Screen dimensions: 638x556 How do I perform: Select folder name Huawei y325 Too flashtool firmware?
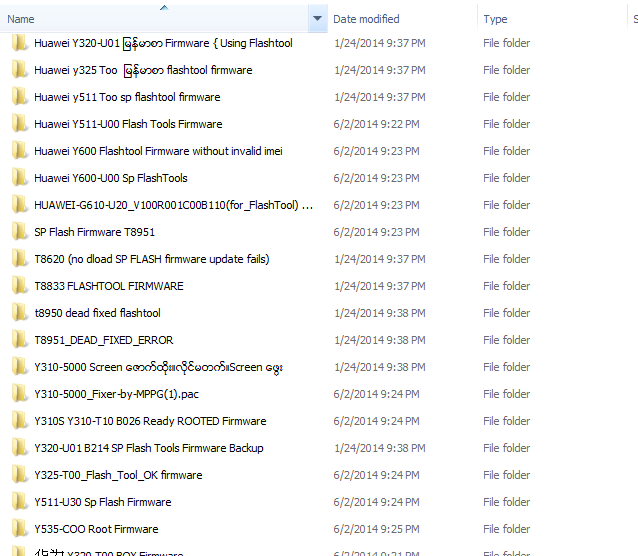[143, 70]
